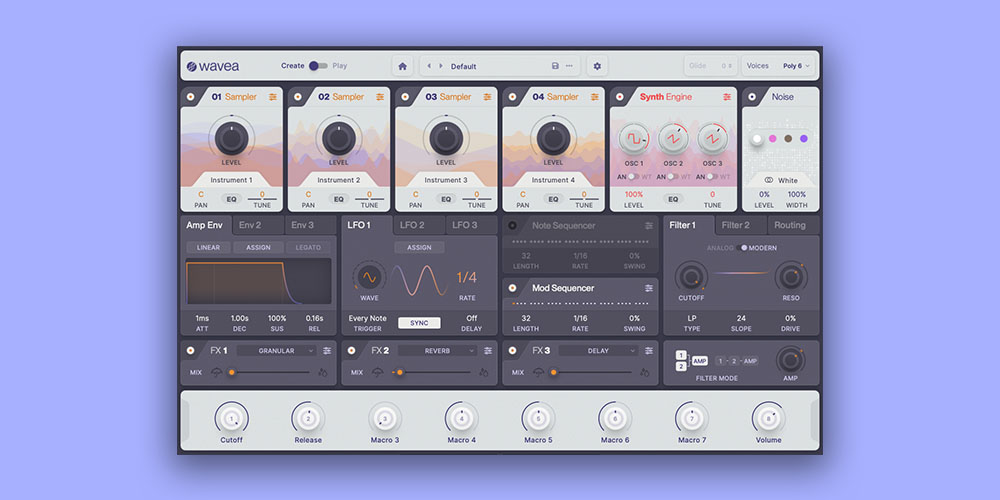Open 03 Sampler settings sliders icon
The image size is (1000, 500).
(487, 97)
